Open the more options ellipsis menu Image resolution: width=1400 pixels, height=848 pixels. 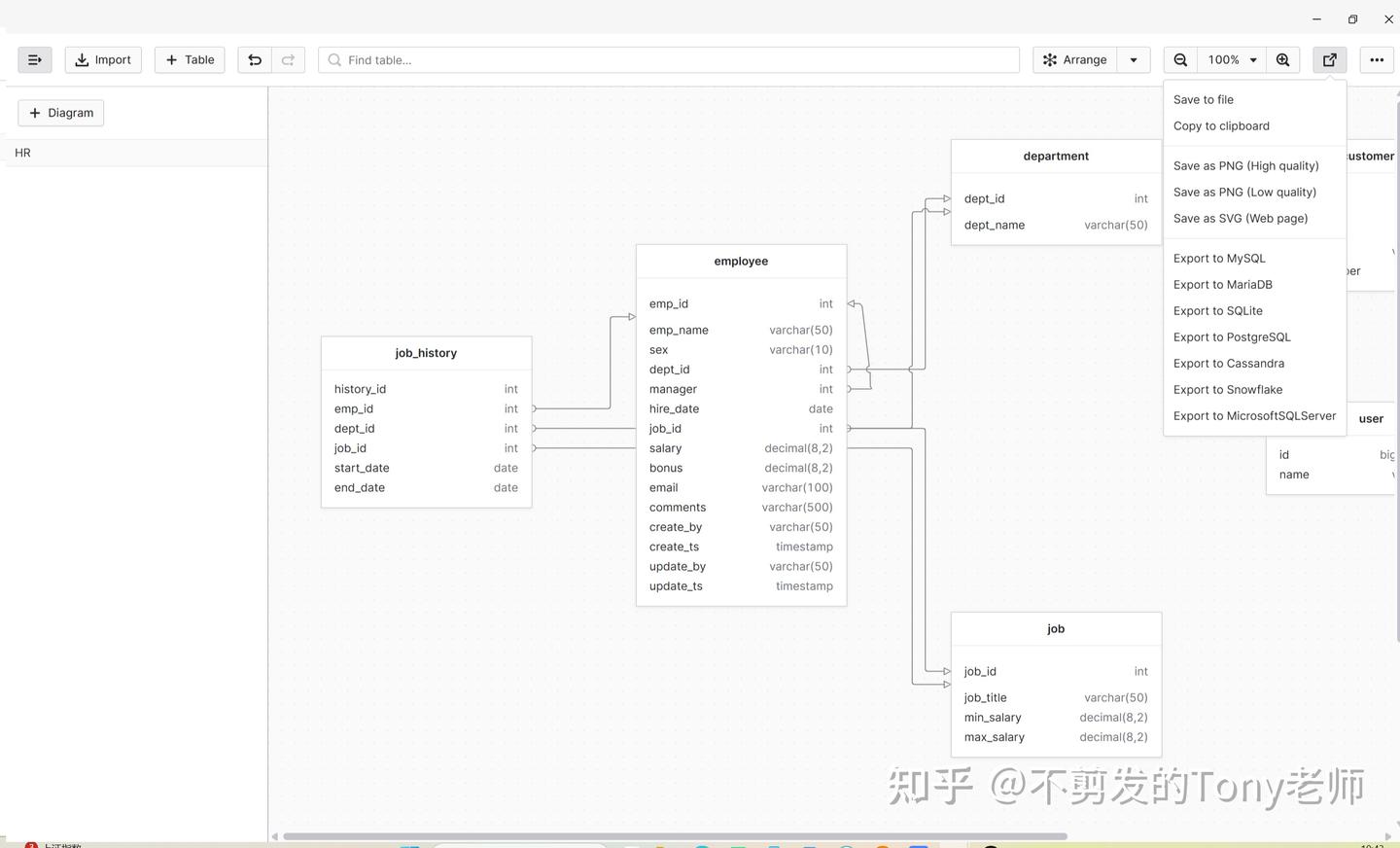(1376, 59)
